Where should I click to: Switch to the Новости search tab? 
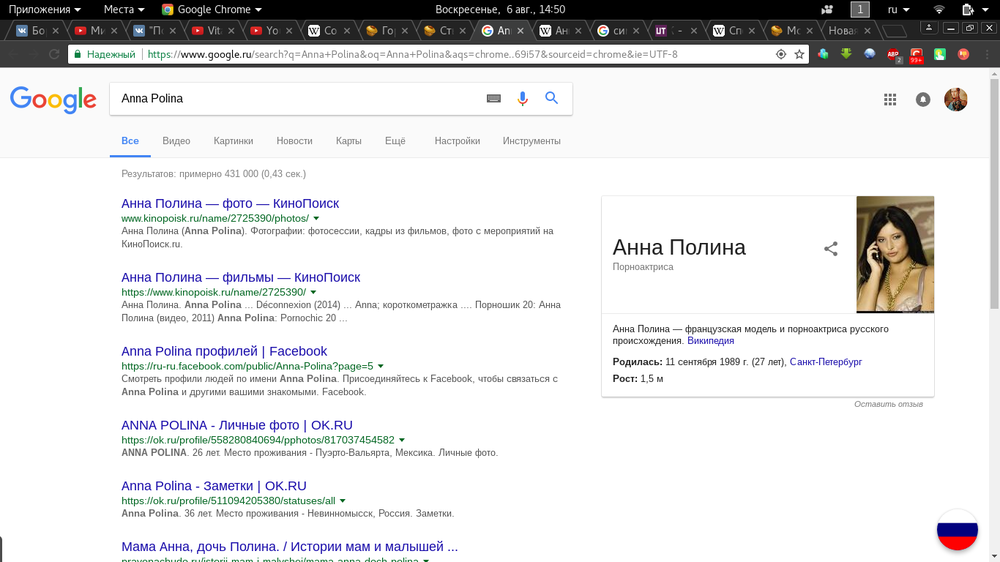pos(294,141)
